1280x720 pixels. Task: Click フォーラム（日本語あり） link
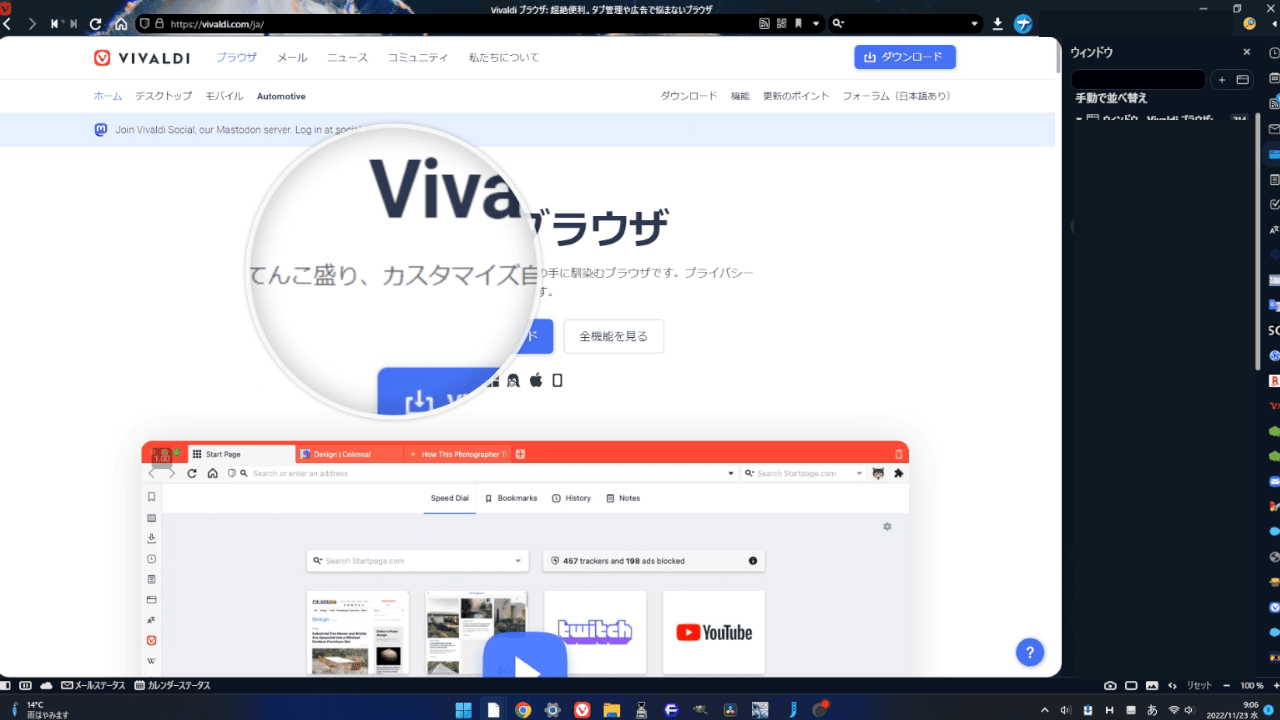pyautogui.click(x=896, y=96)
